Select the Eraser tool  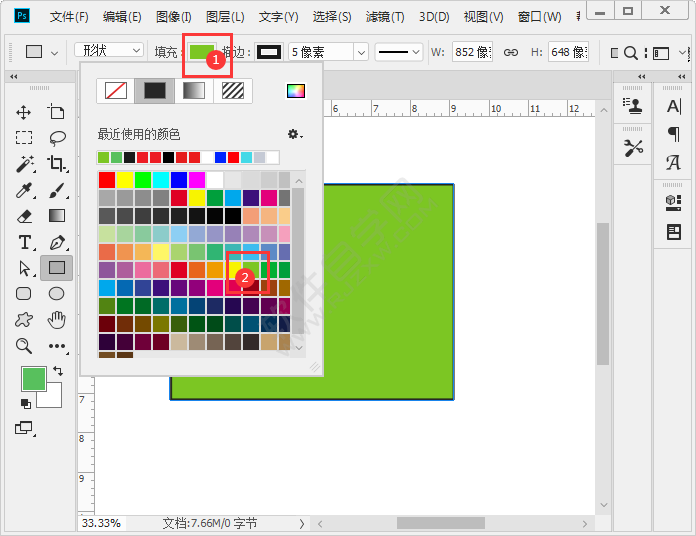point(24,216)
